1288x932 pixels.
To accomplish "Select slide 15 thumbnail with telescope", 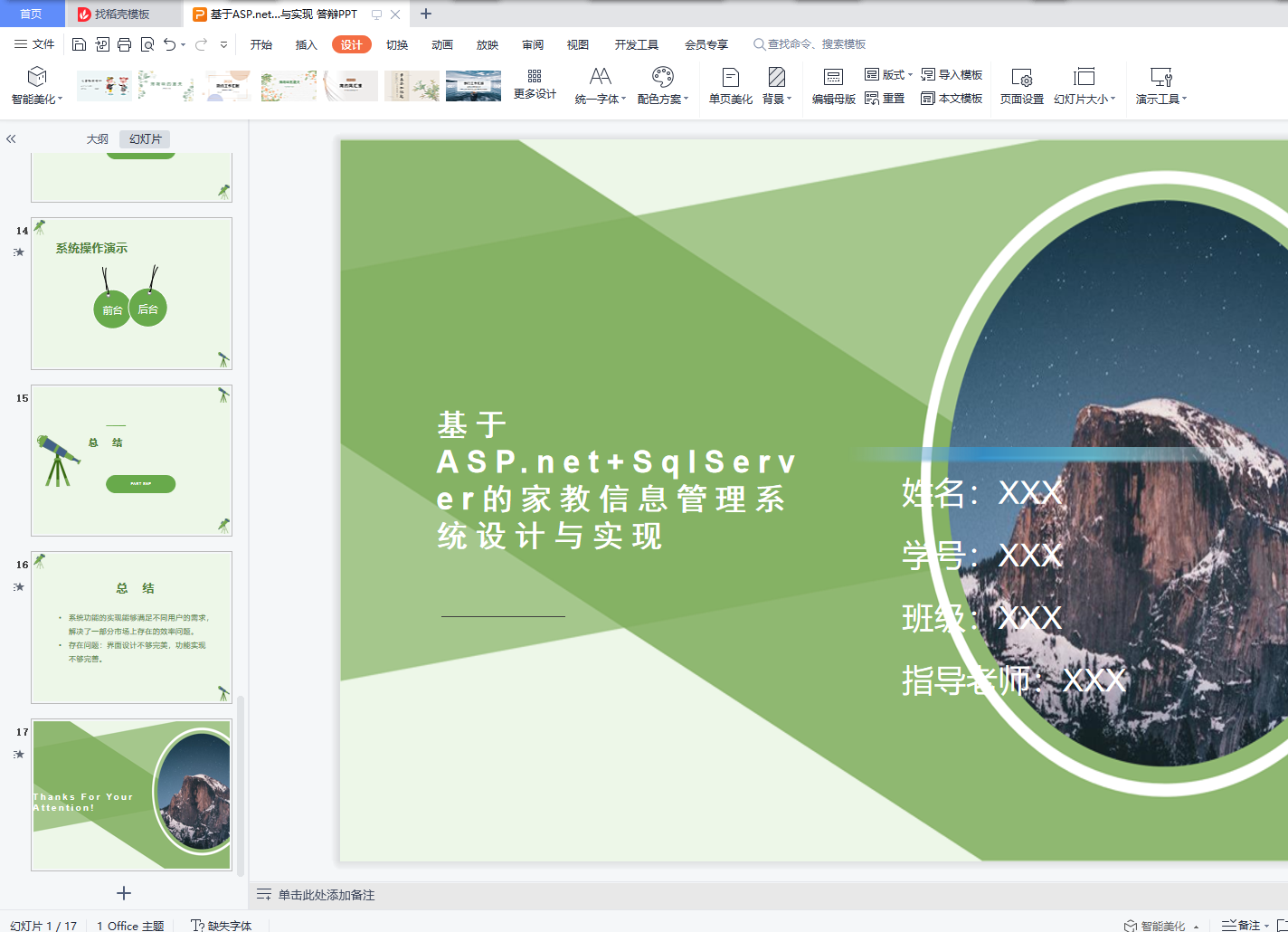I will pos(132,461).
